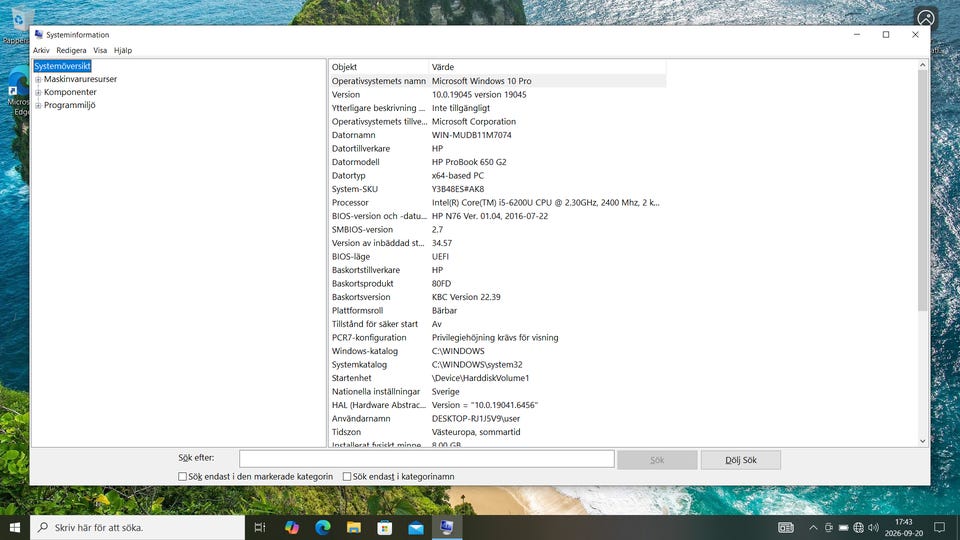Click the Meet Now tray icon
The image size is (960, 540).
[828, 527]
